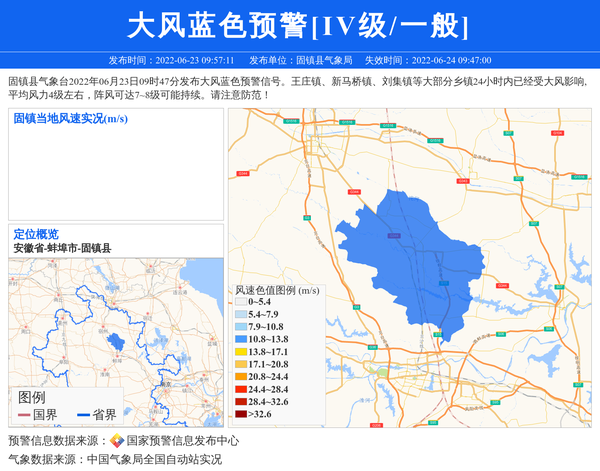Select the 0~5.4 wind speed swatch
Image resolution: width=600 pixels, height=471 pixels.
coord(240,301)
